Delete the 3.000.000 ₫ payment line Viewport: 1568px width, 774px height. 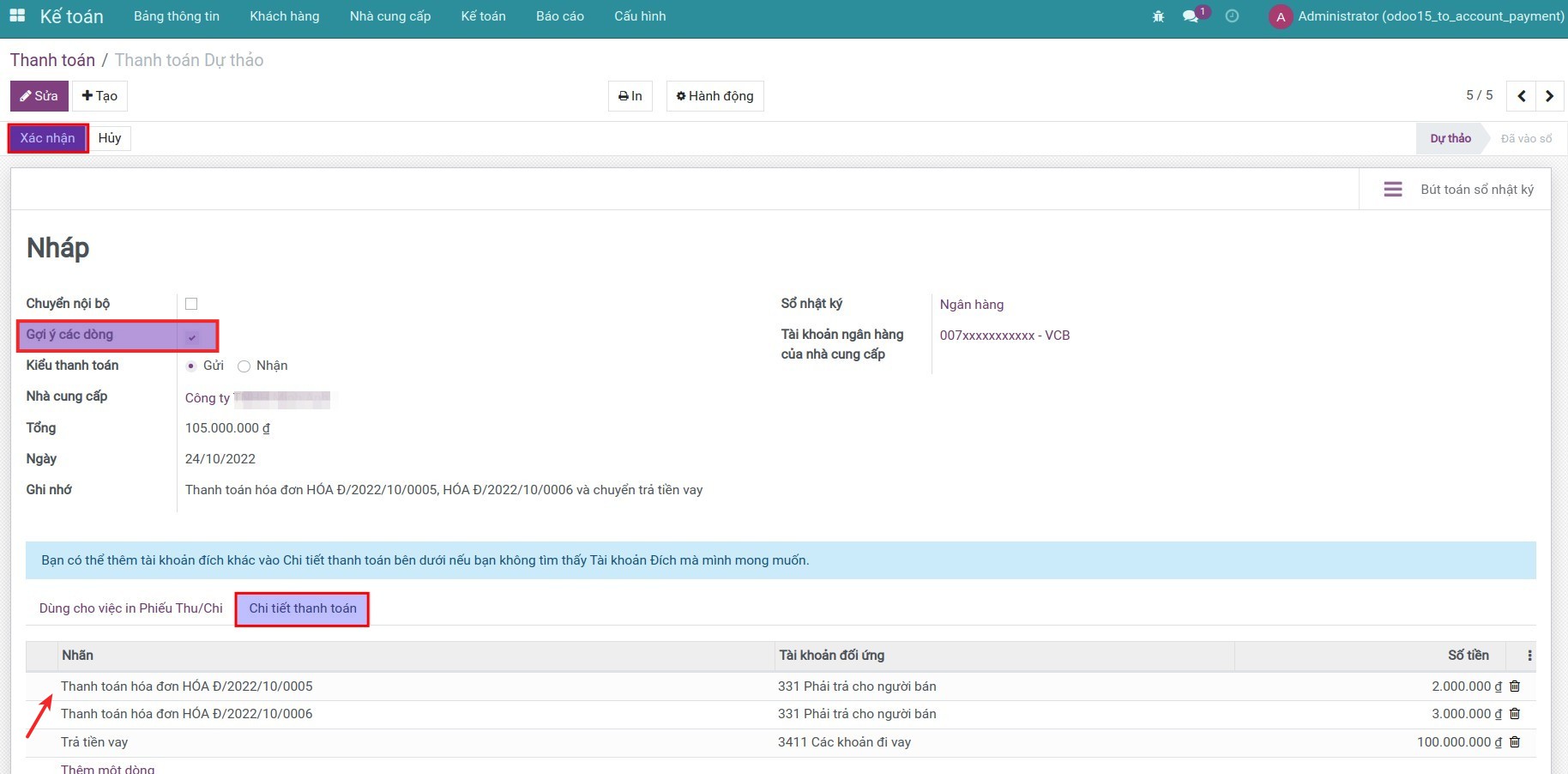1515,714
